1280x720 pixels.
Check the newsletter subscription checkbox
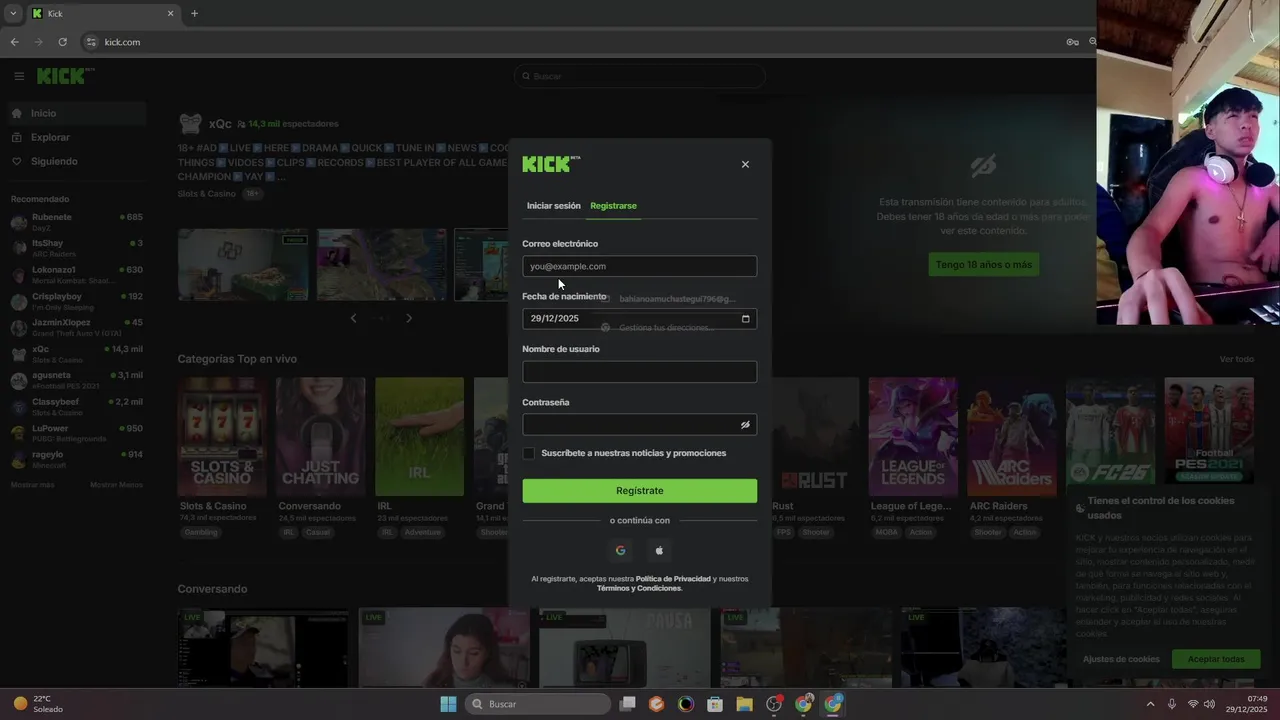tap(529, 453)
